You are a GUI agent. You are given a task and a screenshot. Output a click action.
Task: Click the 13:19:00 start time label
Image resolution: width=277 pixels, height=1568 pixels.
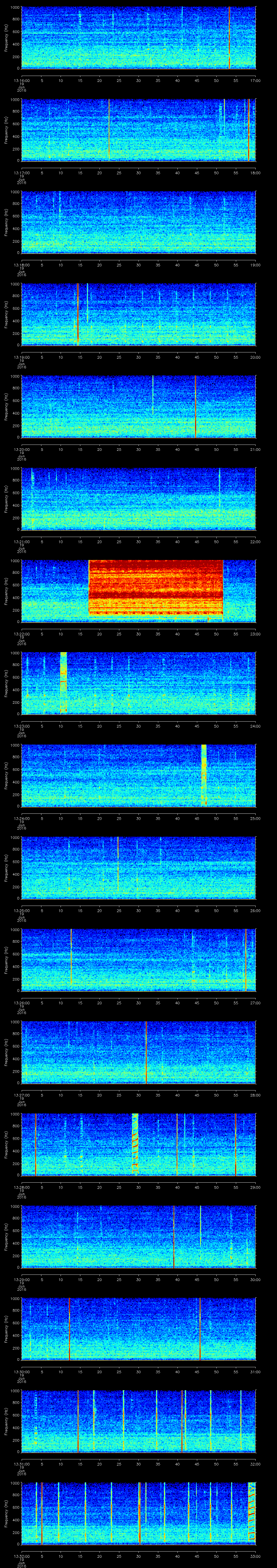21,357
